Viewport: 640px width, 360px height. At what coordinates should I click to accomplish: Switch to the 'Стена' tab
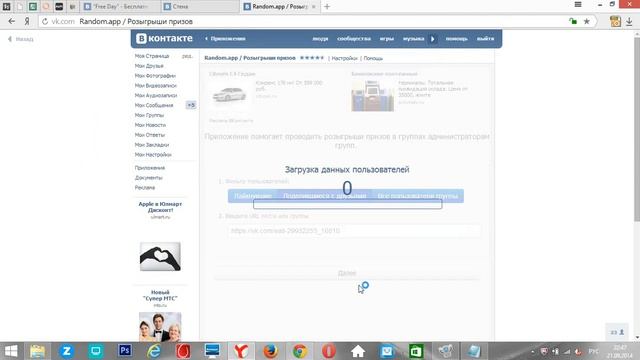[200, 7]
